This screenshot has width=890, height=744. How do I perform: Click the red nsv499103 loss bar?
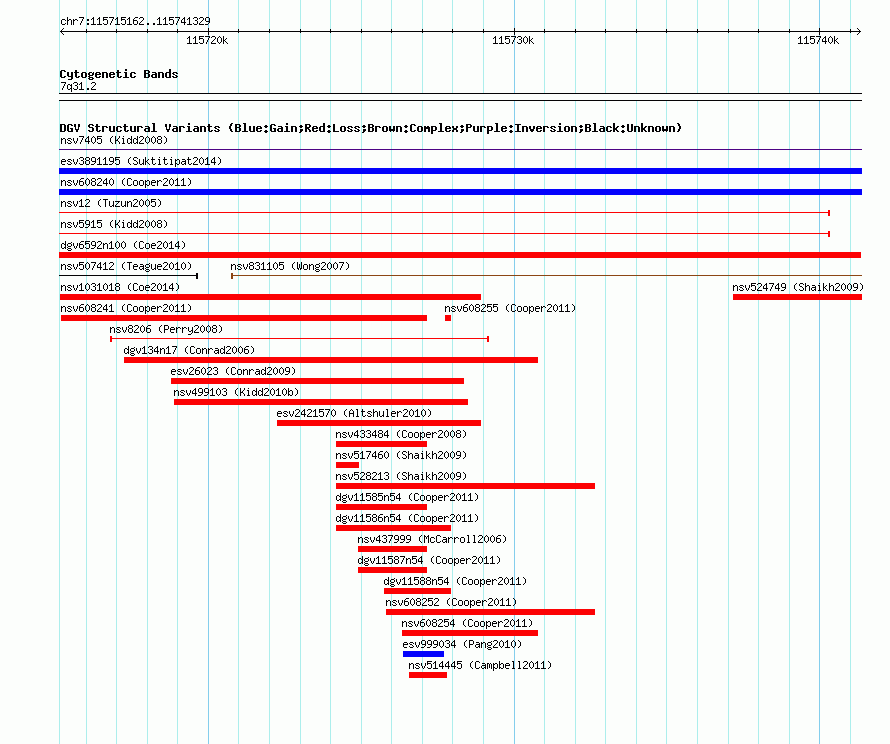[x=321, y=402]
